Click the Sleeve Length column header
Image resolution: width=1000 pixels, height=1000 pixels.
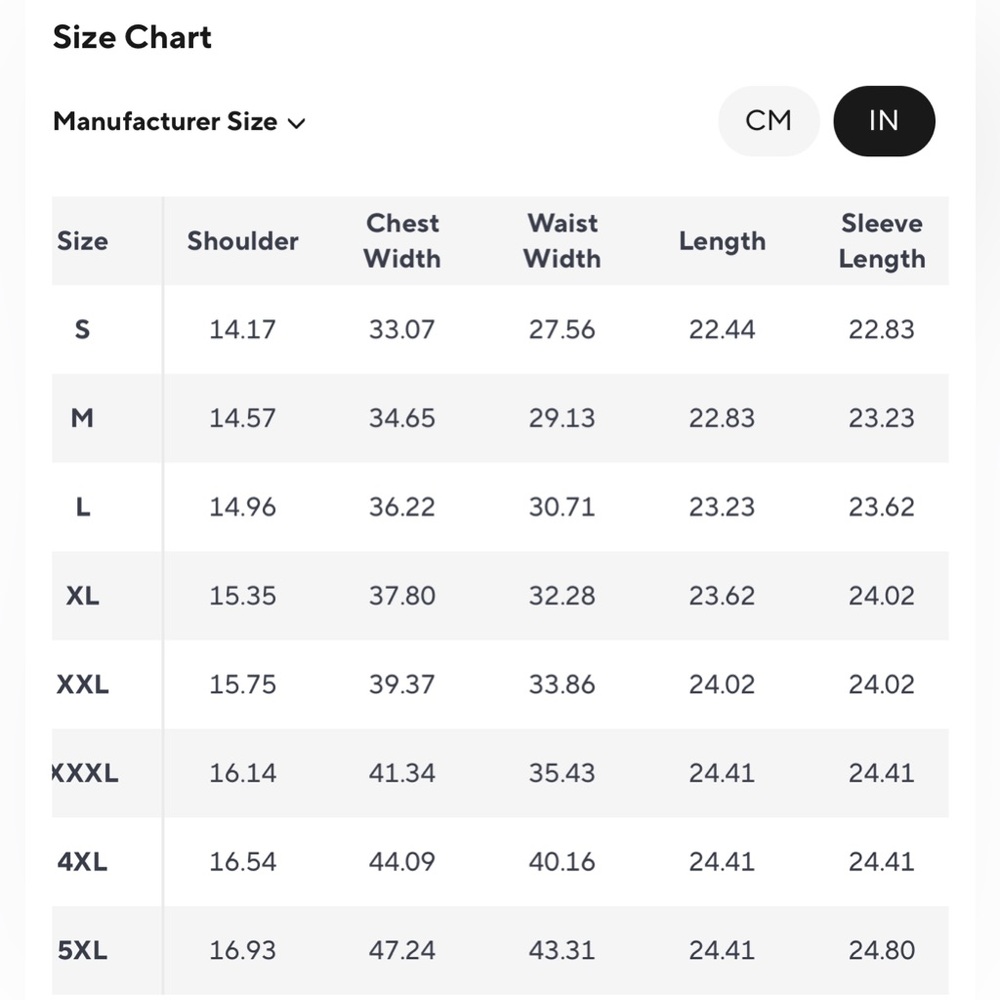pyautogui.click(x=881, y=241)
